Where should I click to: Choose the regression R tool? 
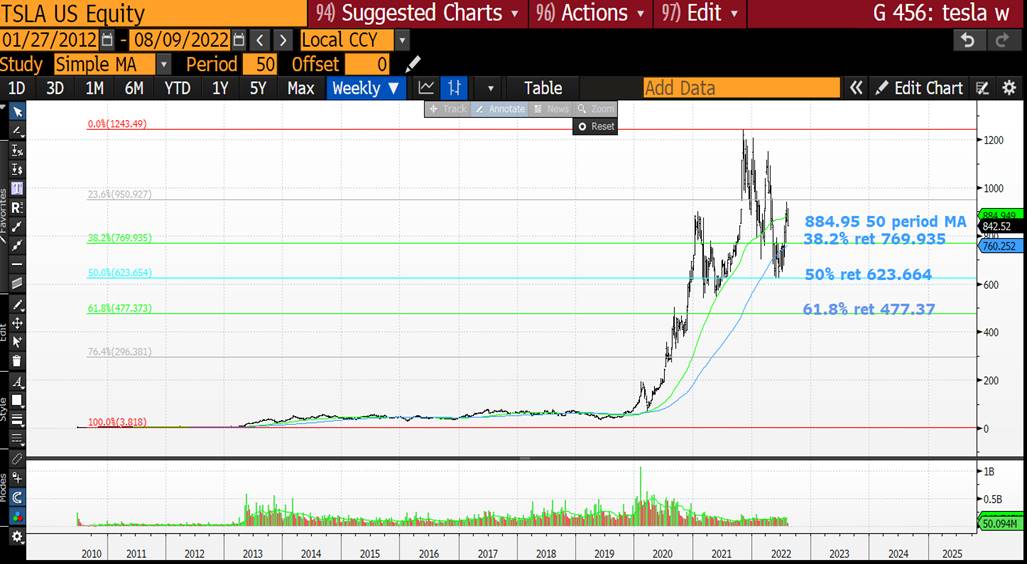pos(17,208)
